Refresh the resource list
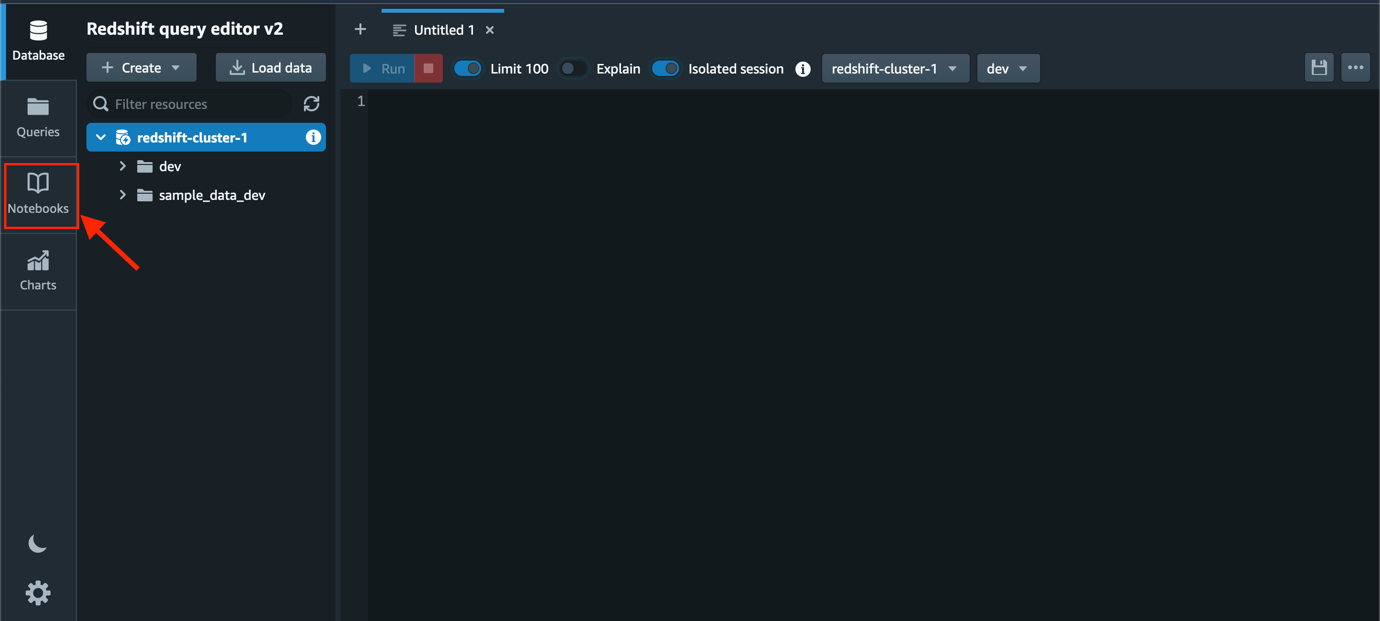1380x621 pixels. 311,104
